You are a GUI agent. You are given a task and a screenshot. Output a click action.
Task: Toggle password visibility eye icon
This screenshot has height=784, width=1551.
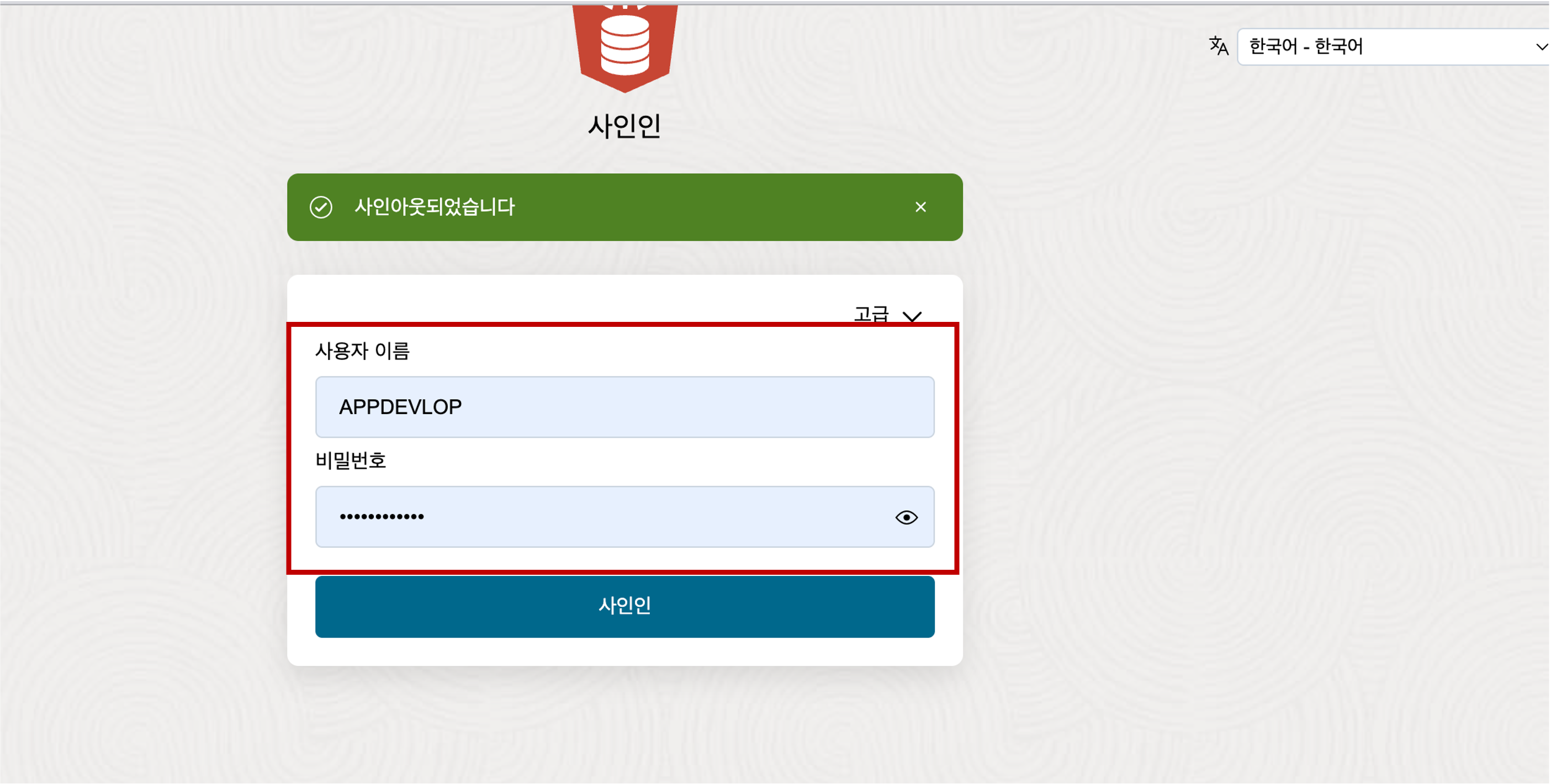[906, 517]
